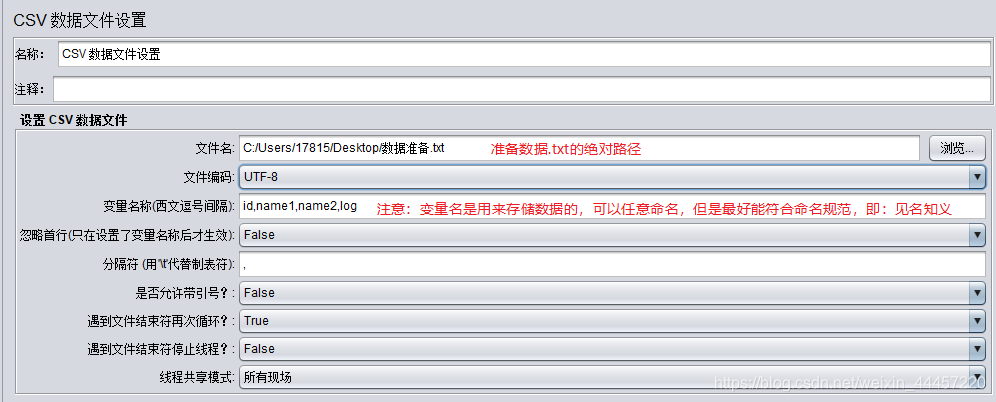Click the arrow of 是否允许带引号 combo box
The image size is (996, 402).
[x=977, y=293]
